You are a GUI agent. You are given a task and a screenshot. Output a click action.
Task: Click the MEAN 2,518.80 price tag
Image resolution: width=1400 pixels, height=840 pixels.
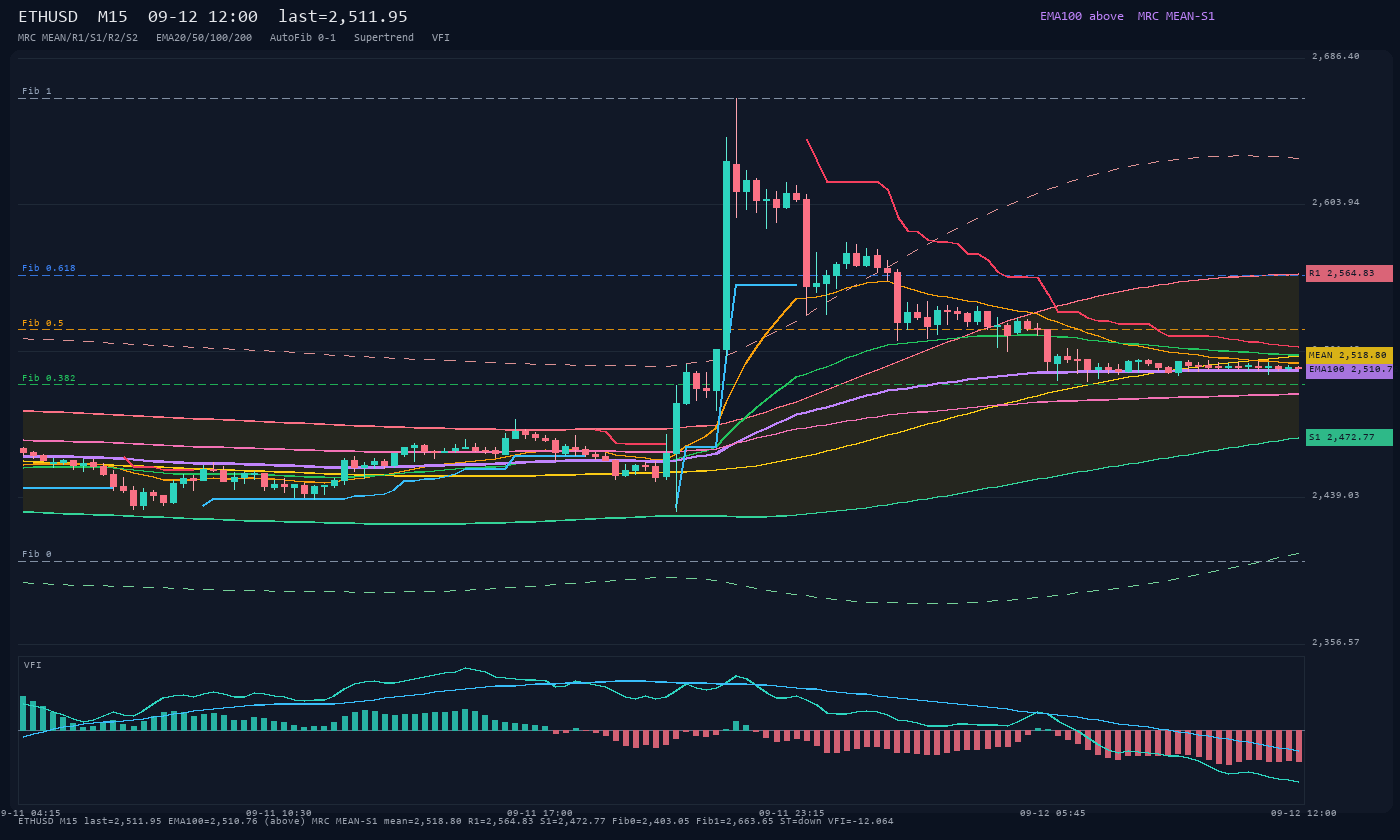click(x=1349, y=355)
